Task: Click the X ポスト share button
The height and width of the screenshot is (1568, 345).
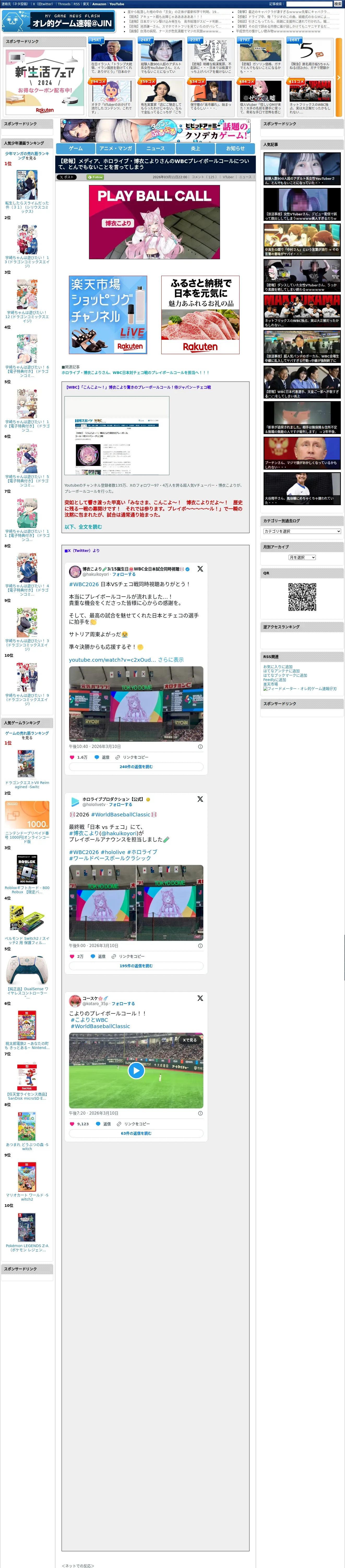Action: coord(67,177)
